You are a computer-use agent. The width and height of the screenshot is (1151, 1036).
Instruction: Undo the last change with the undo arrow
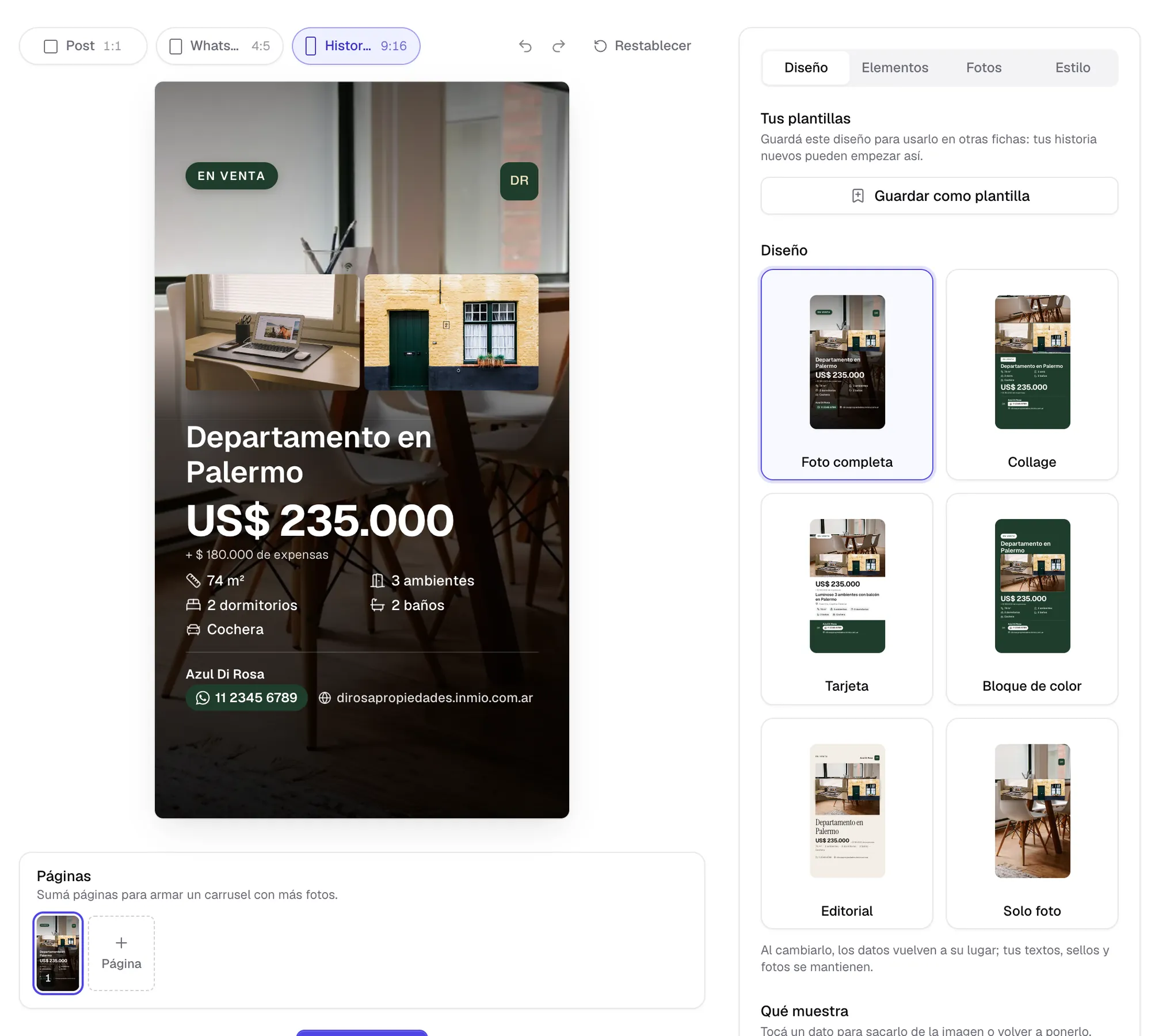[x=525, y=46]
